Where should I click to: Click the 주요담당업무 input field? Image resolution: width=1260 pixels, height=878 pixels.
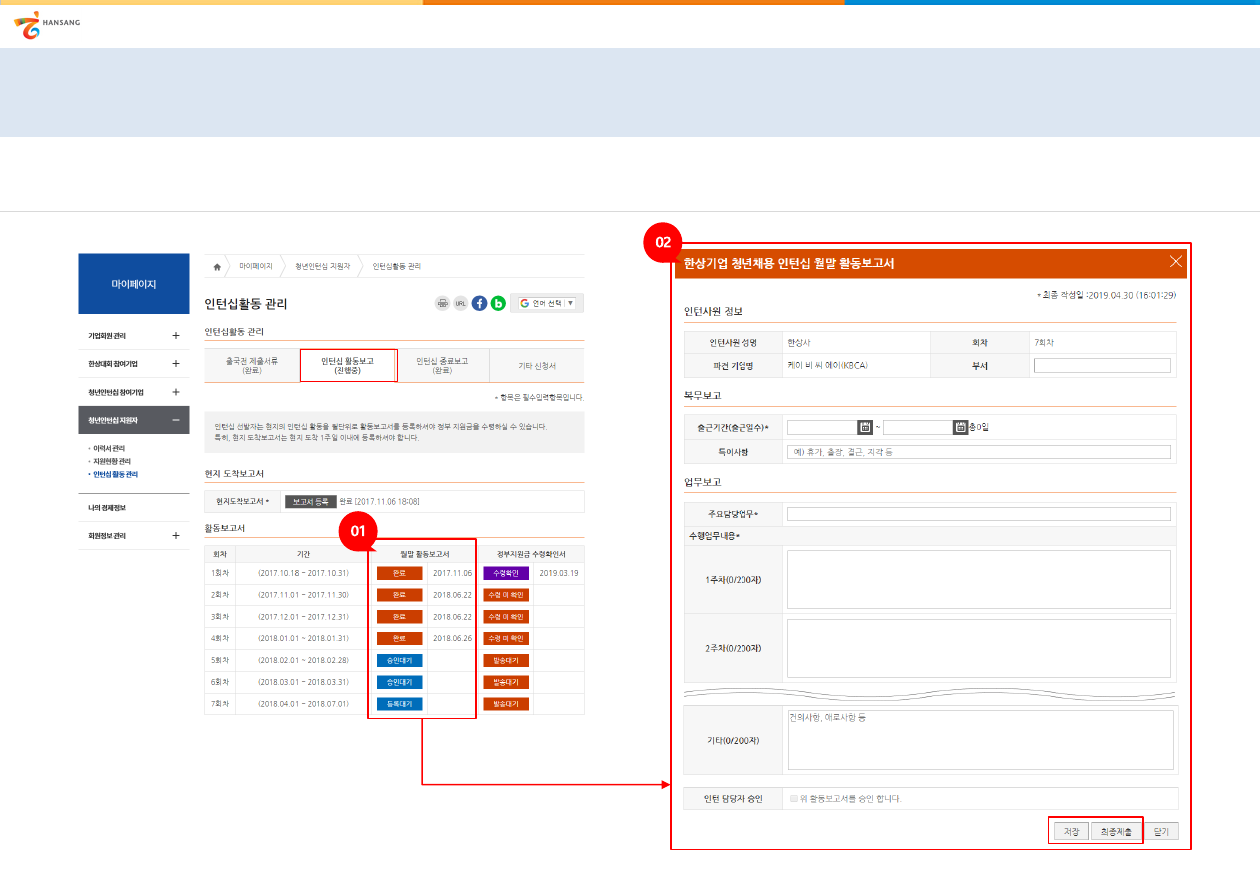978,514
